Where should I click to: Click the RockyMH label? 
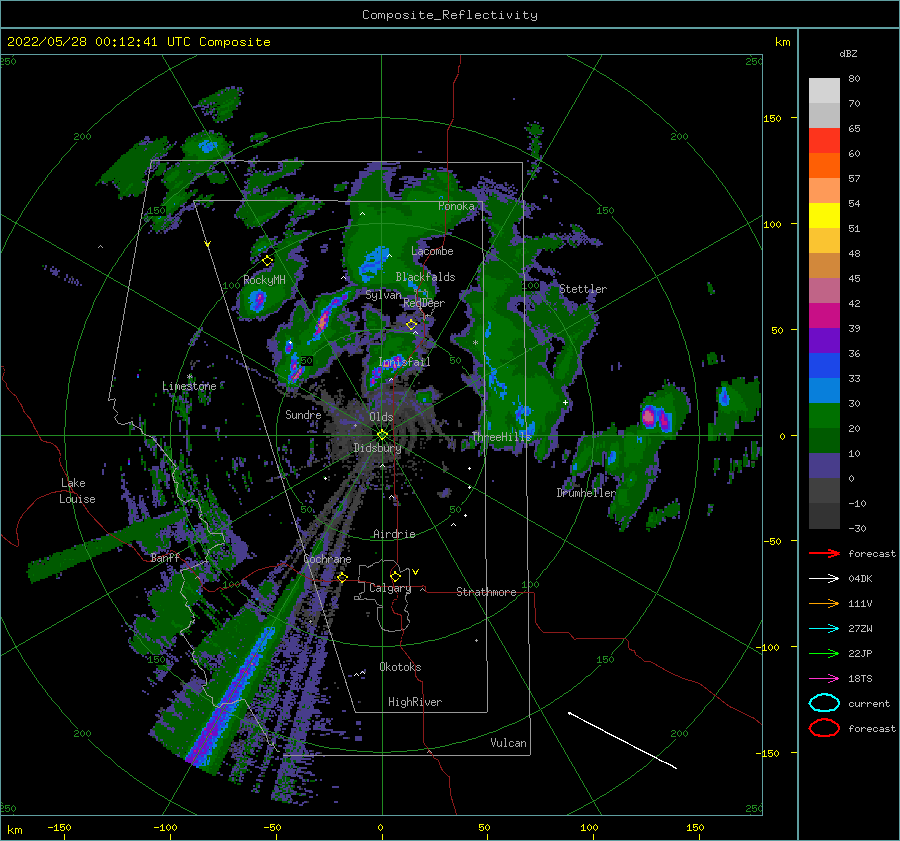[265, 280]
